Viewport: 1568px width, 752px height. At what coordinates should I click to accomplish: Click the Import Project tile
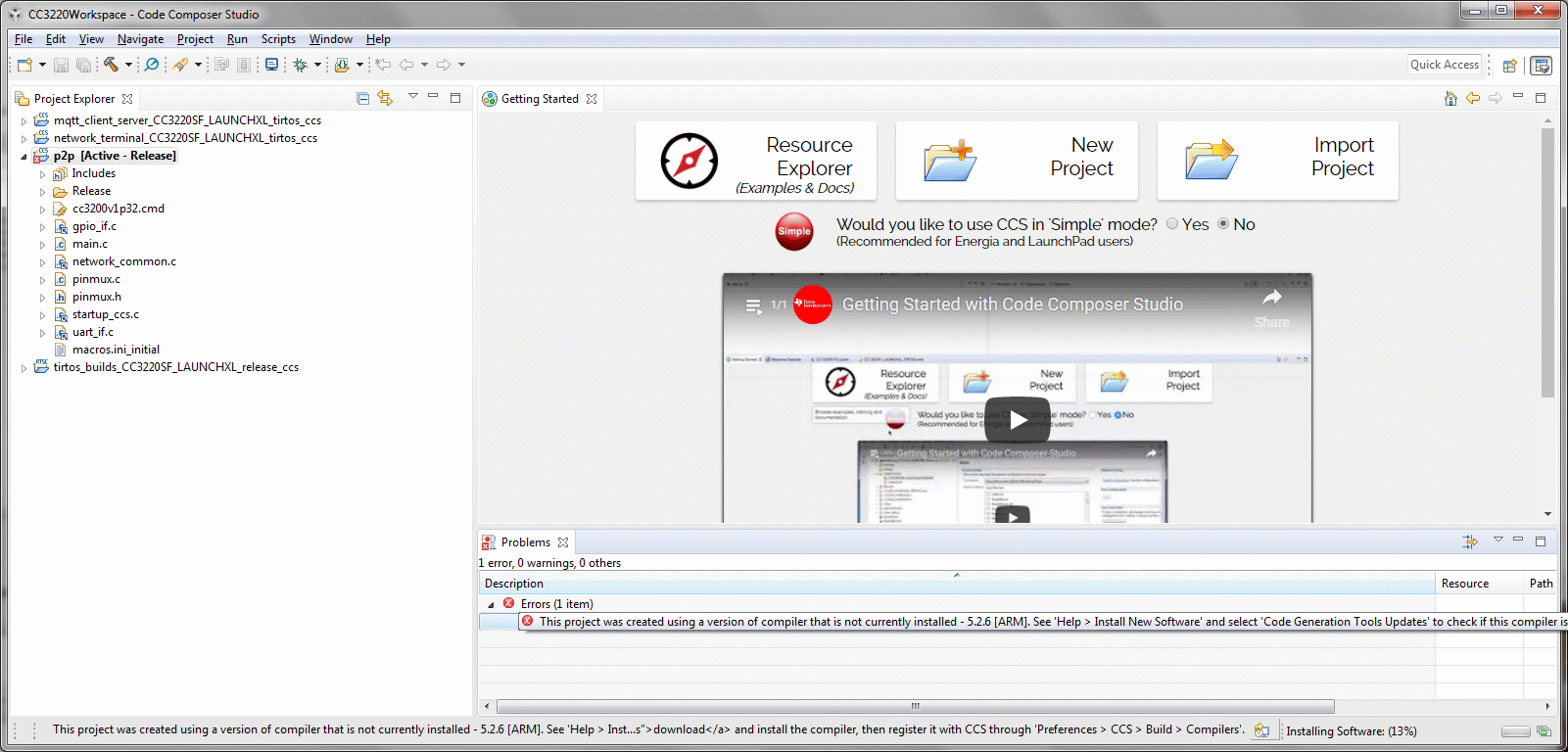tap(1277, 161)
